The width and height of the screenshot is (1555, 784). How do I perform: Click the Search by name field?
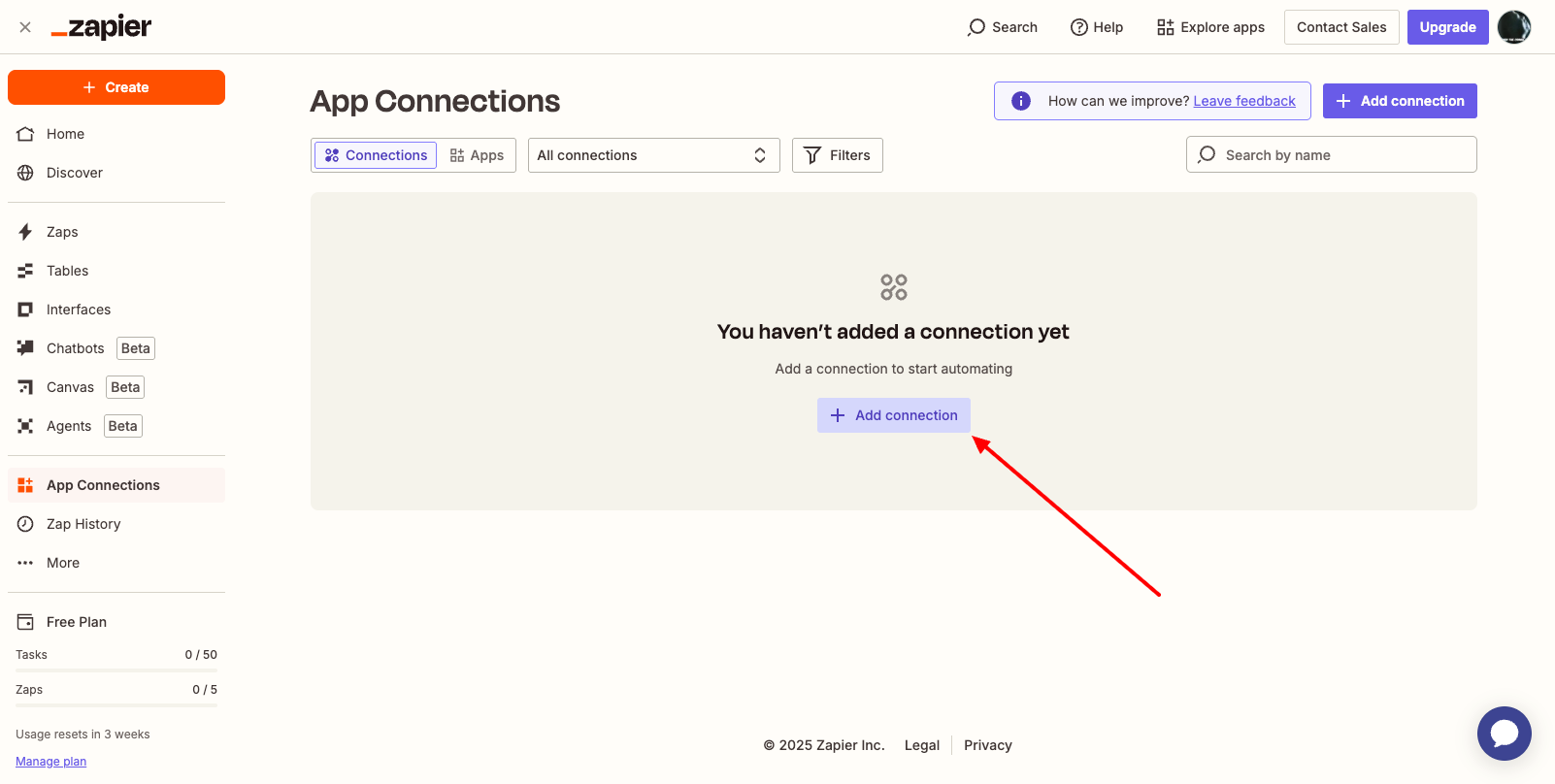pos(1332,154)
